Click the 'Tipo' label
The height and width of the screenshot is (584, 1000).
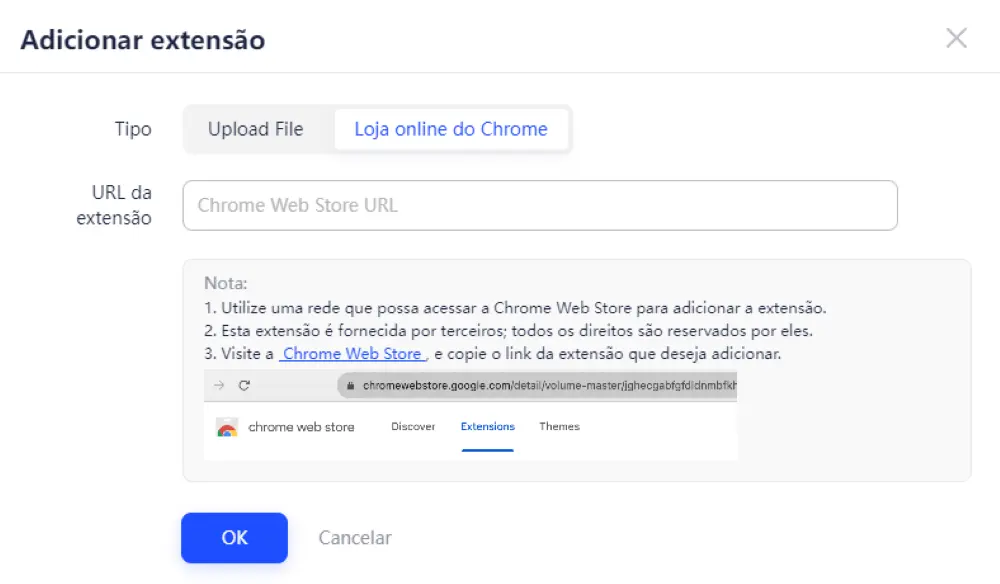point(133,129)
